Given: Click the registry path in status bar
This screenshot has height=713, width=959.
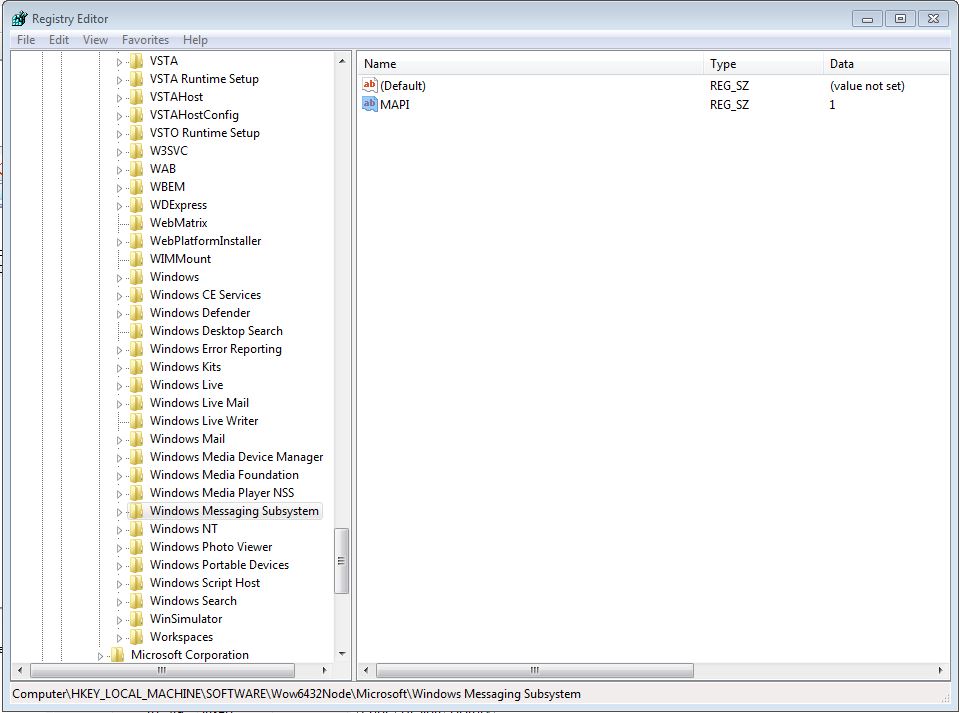Looking at the screenshot, I should 297,694.
